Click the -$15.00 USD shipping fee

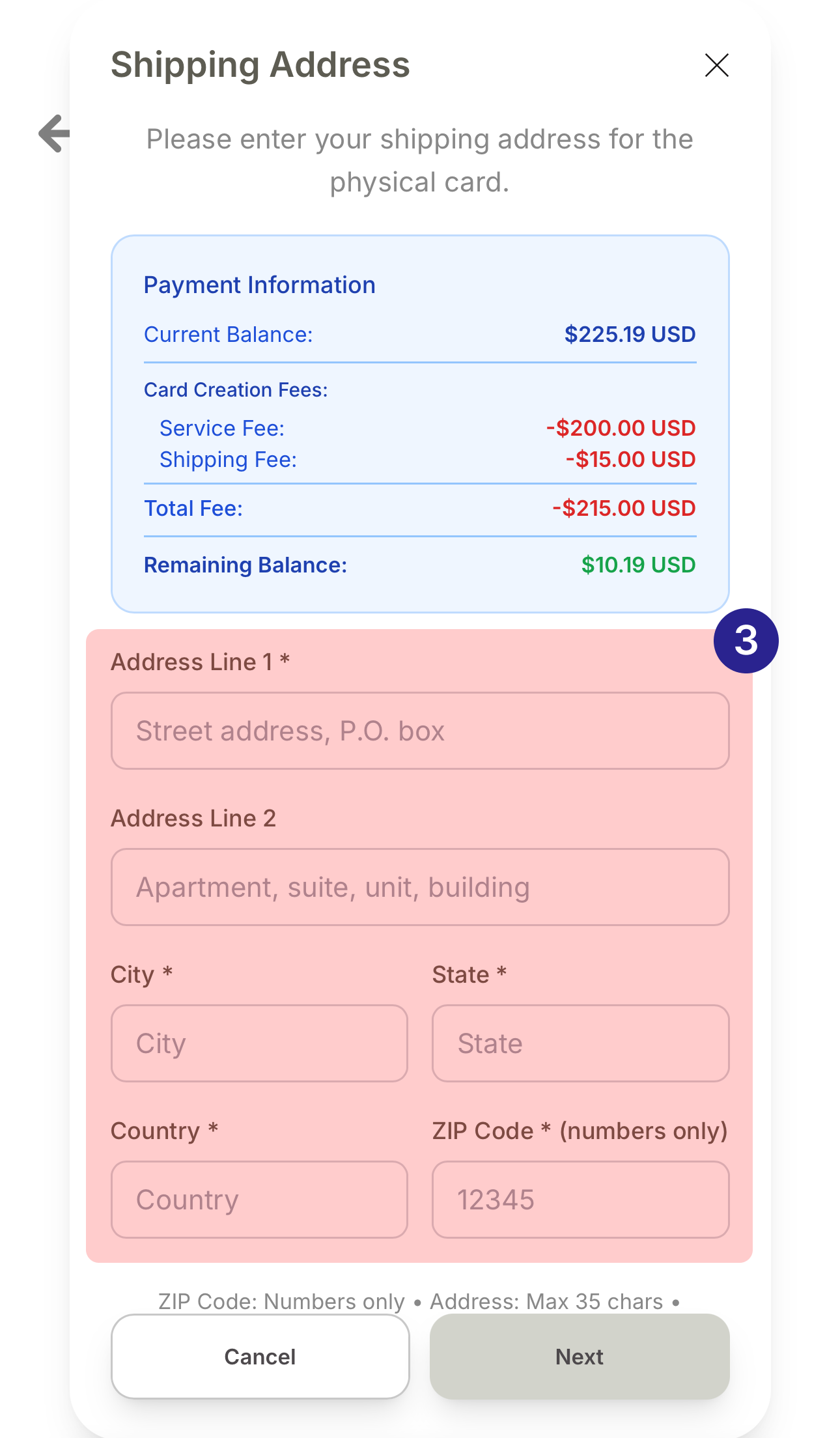[630, 460]
